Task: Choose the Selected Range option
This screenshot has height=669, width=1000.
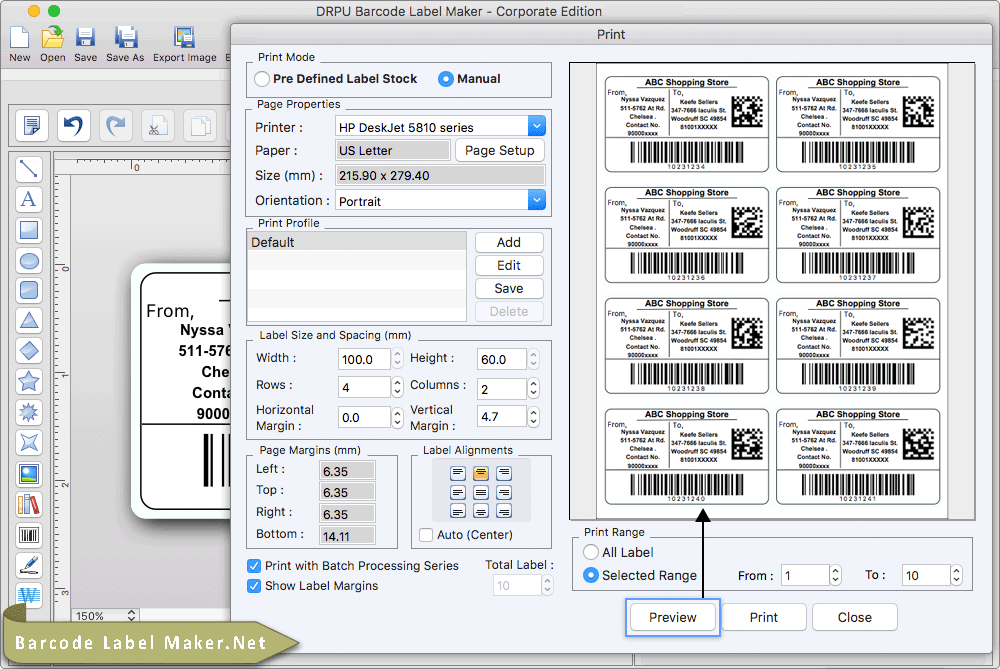Action: pyautogui.click(x=591, y=575)
